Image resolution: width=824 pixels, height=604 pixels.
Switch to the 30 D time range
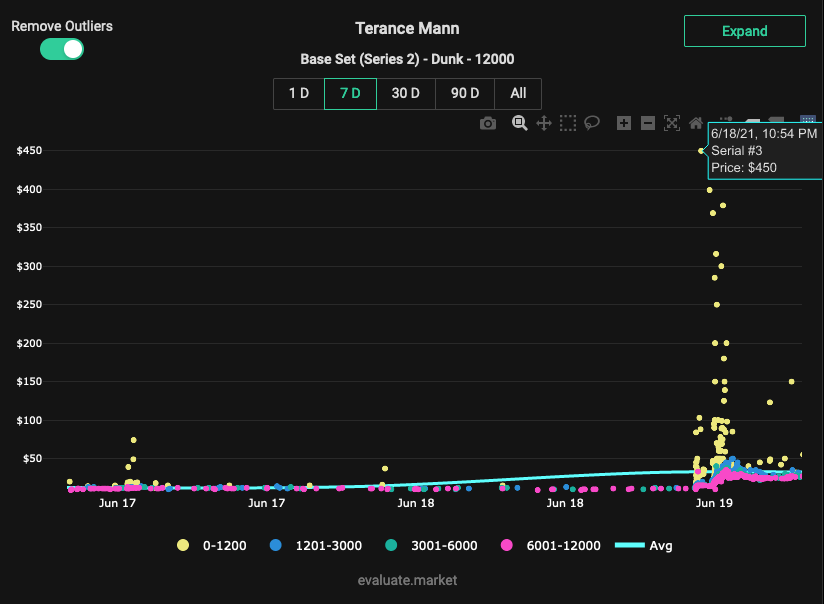406,94
